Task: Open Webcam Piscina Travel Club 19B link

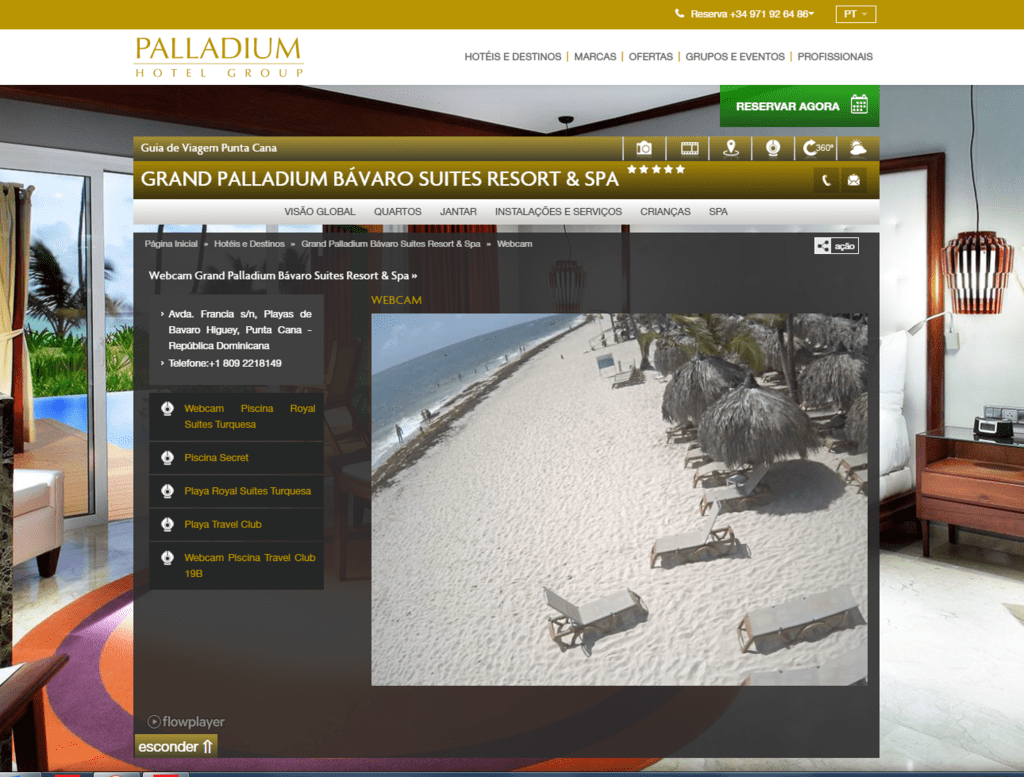Action: click(249, 565)
